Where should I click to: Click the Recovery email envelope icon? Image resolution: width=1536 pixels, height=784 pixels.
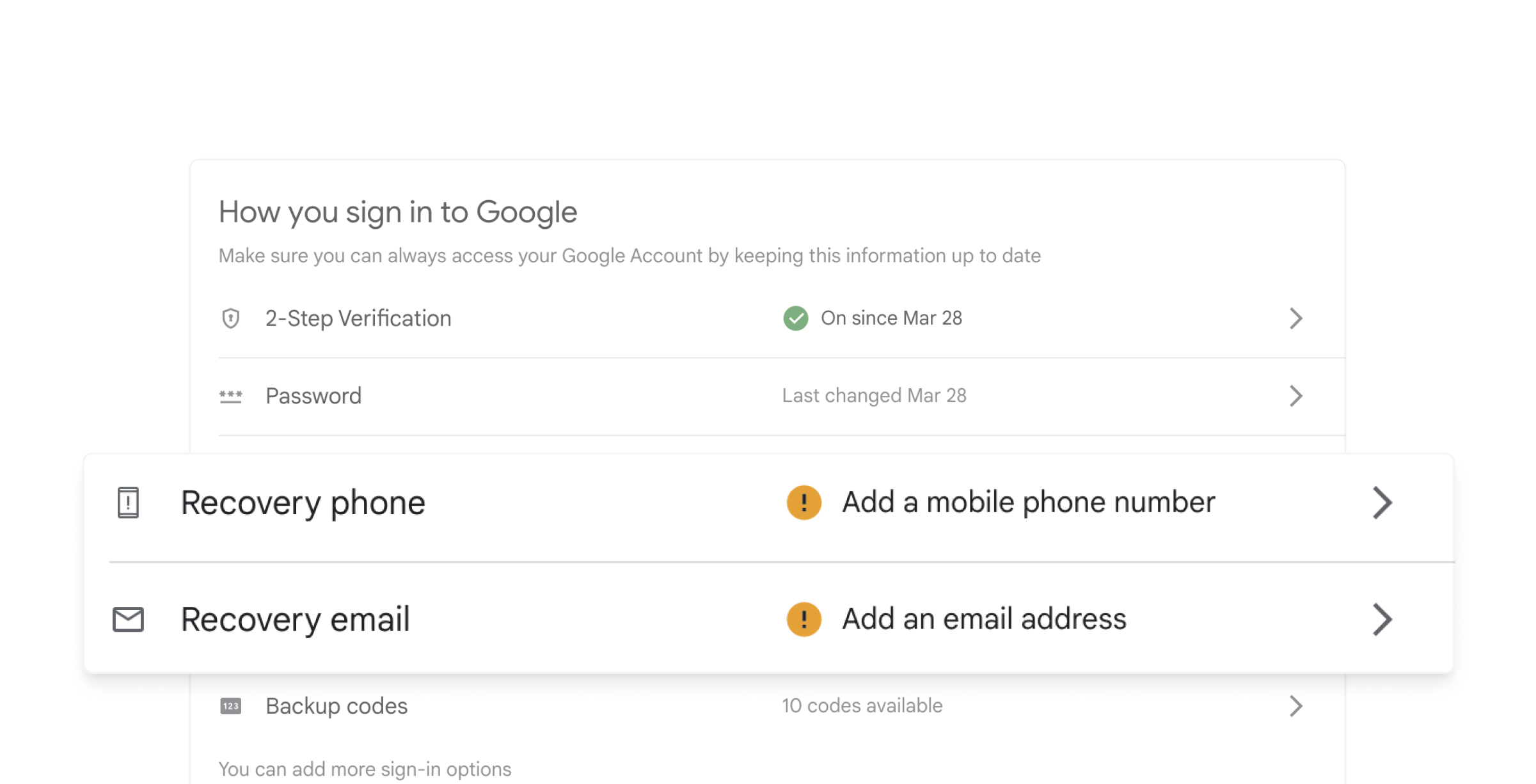click(128, 619)
